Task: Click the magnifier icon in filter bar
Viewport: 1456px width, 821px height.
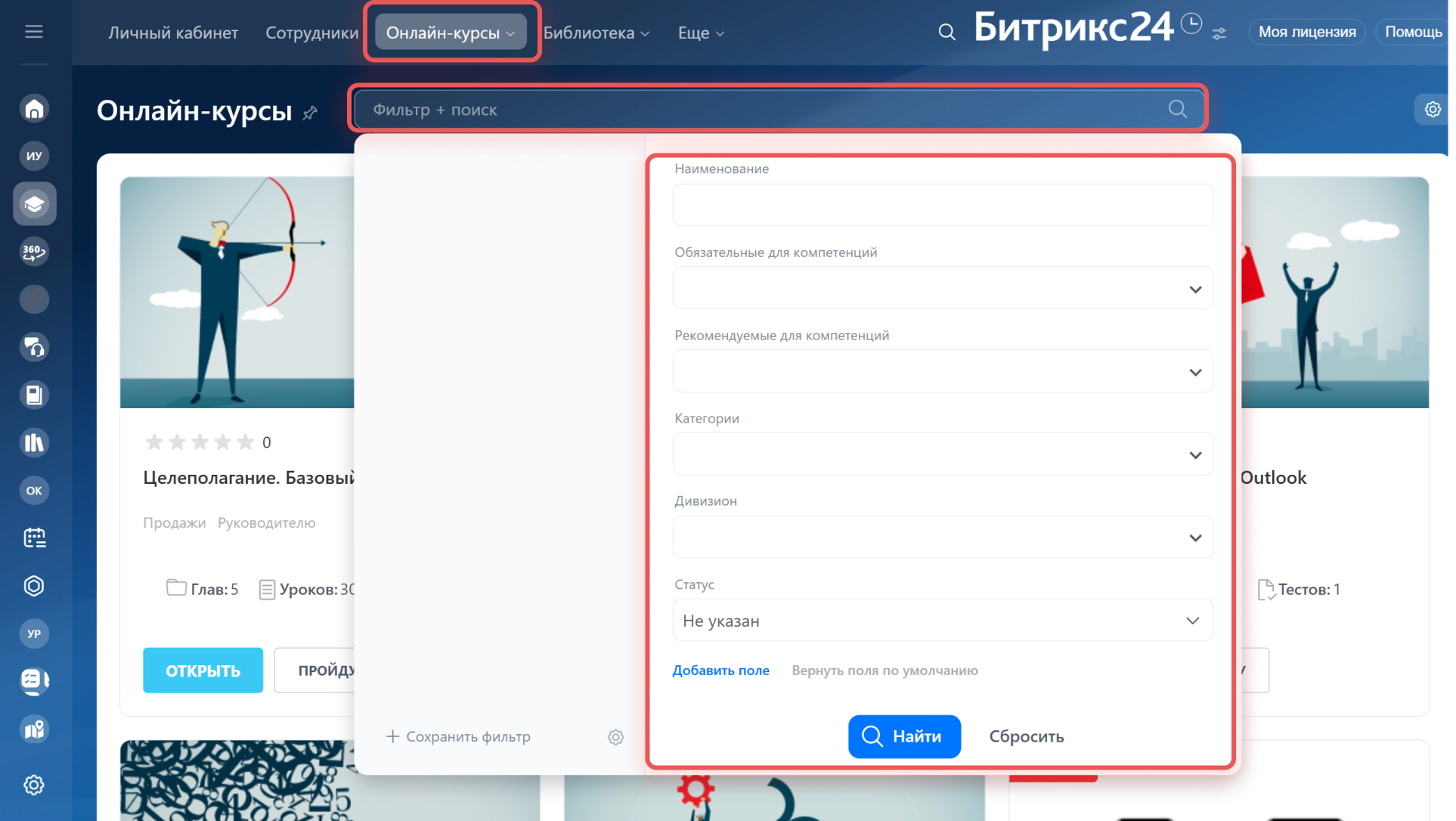Action: [x=1177, y=109]
